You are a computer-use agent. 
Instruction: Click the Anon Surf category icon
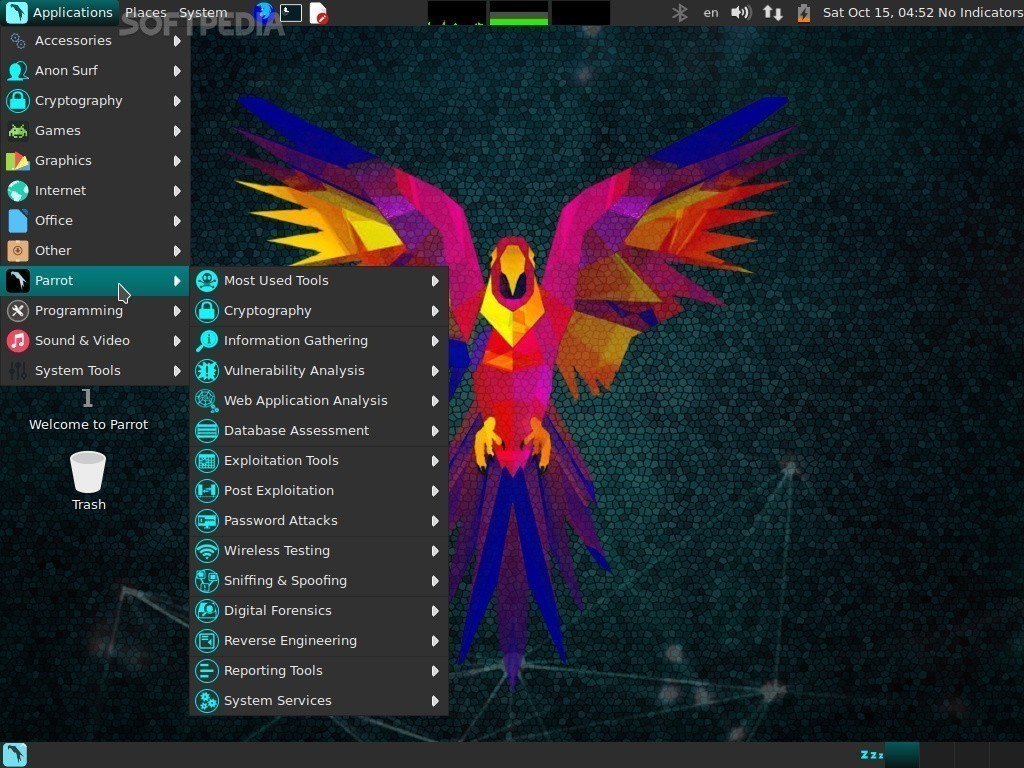18,71
